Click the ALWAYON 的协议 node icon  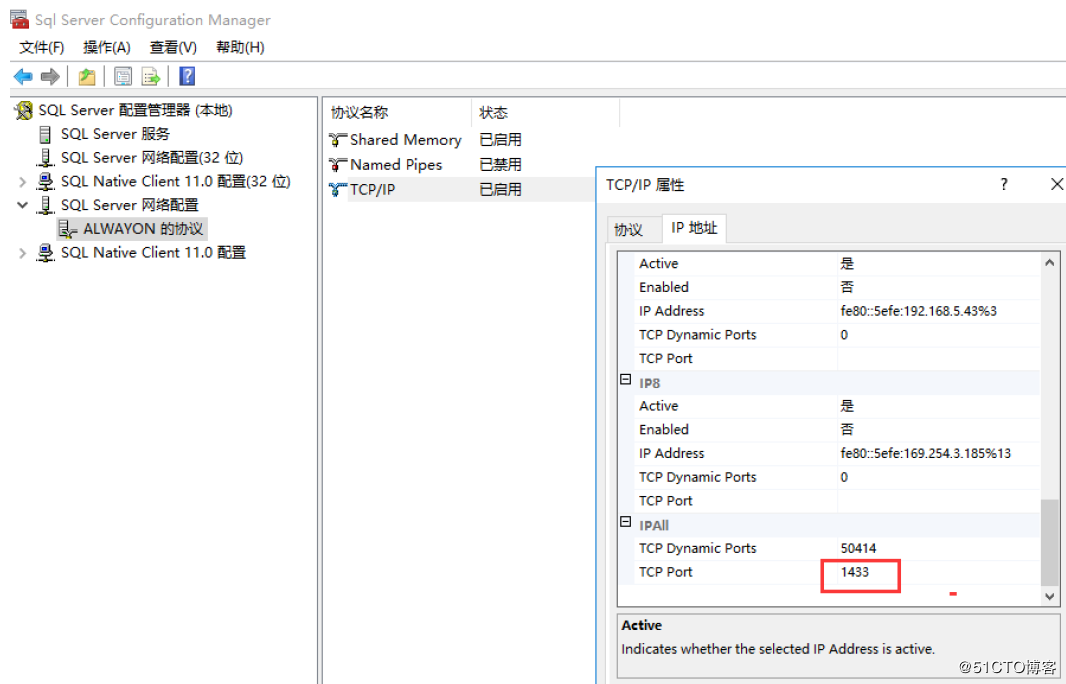67,229
